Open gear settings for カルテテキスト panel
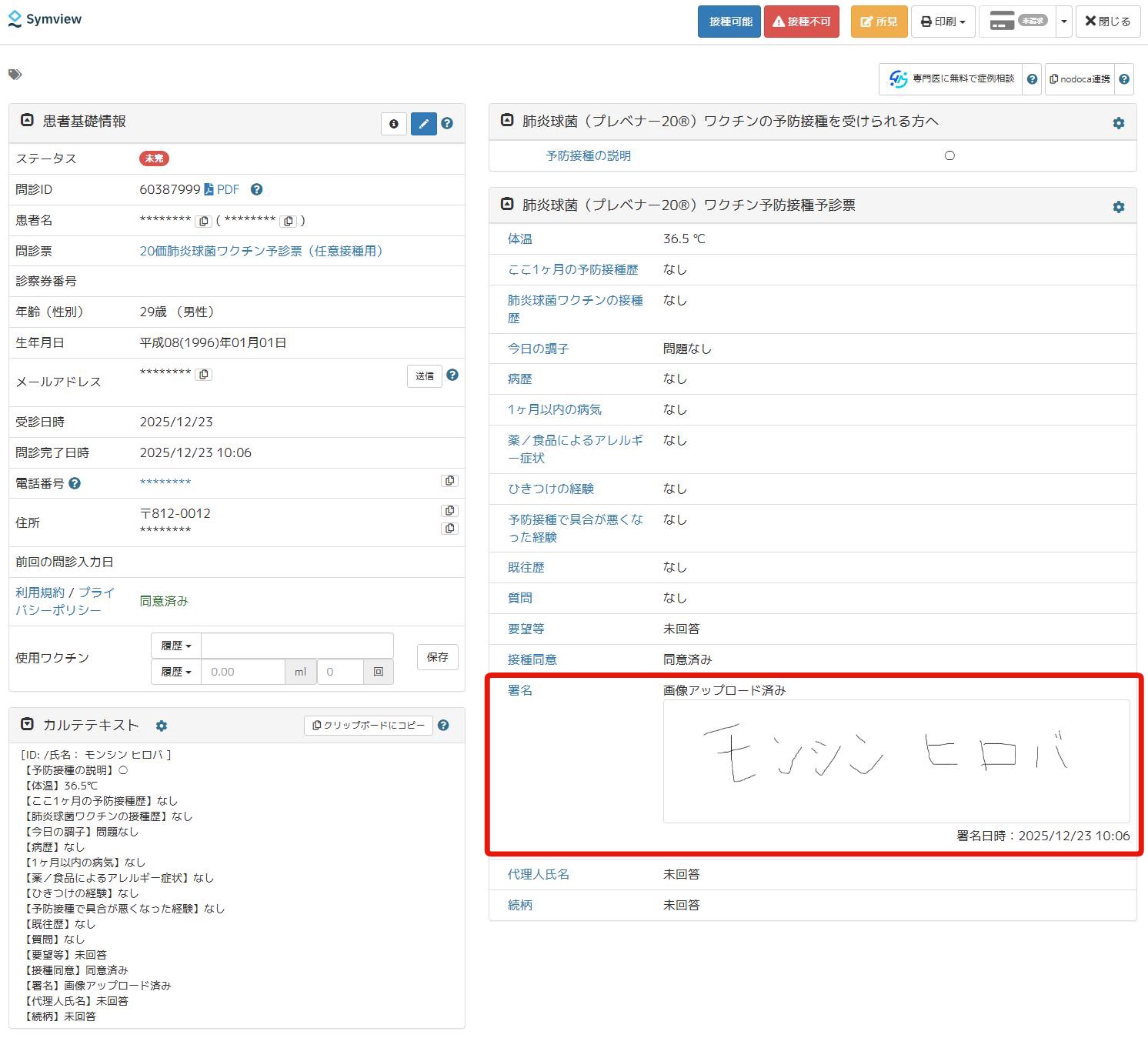The height and width of the screenshot is (1038, 1148). pyautogui.click(x=162, y=726)
